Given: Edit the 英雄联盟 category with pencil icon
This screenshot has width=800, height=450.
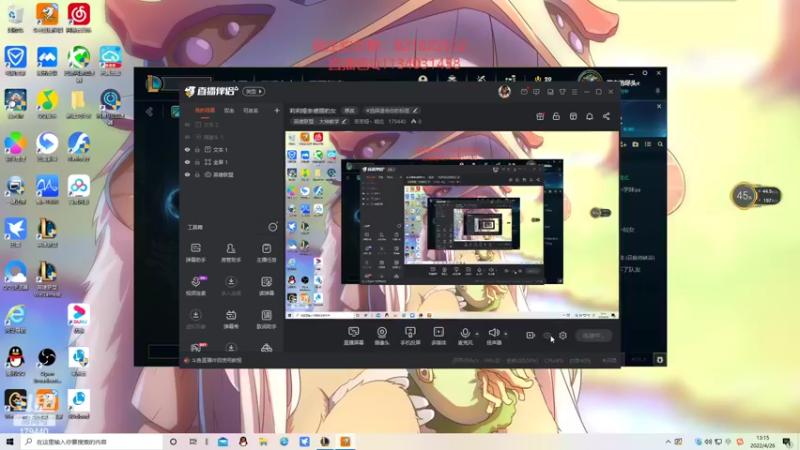Looking at the screenshot, I should coord(344,121).
